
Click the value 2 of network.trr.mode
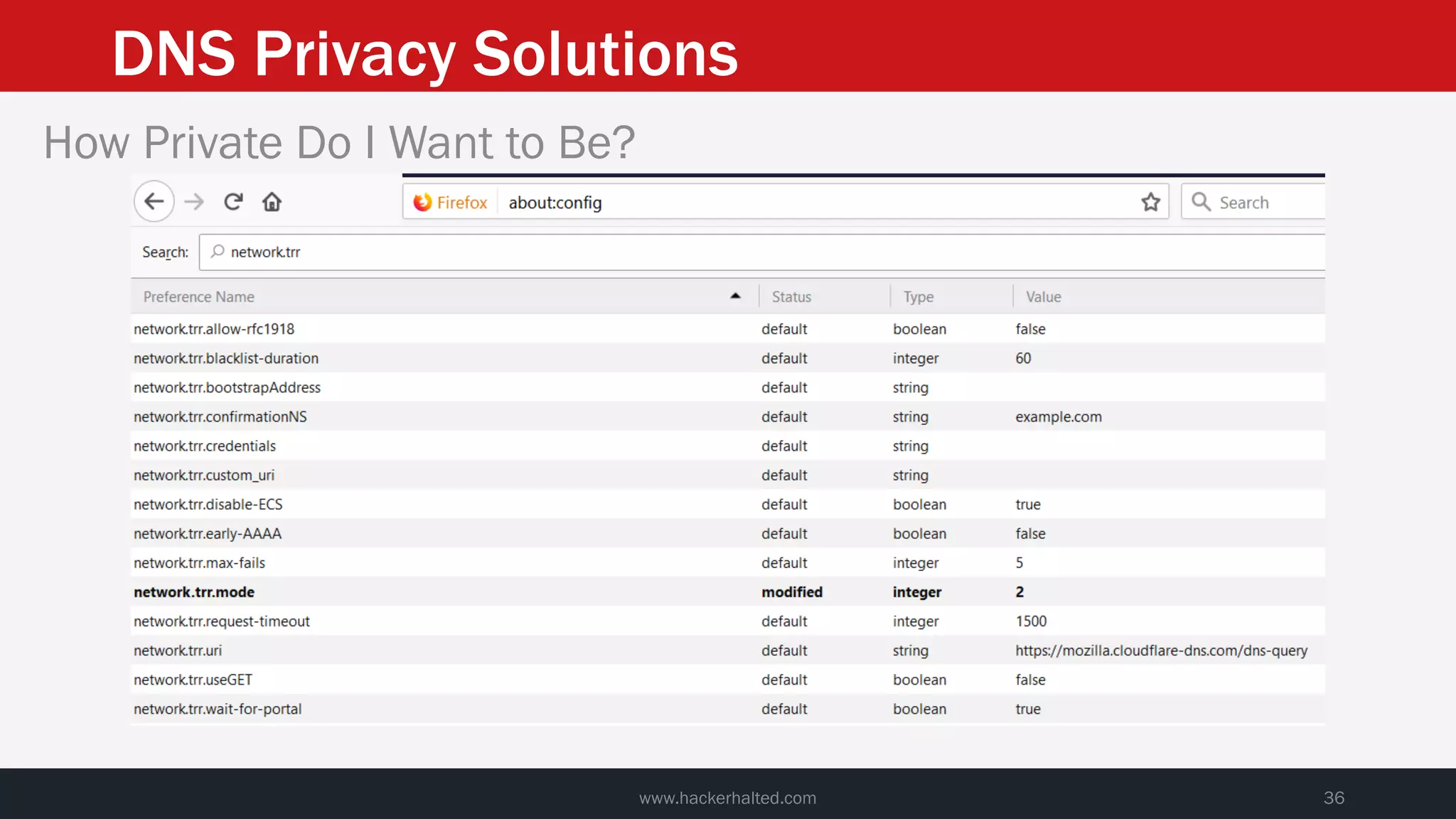(x=1019, y=591)
